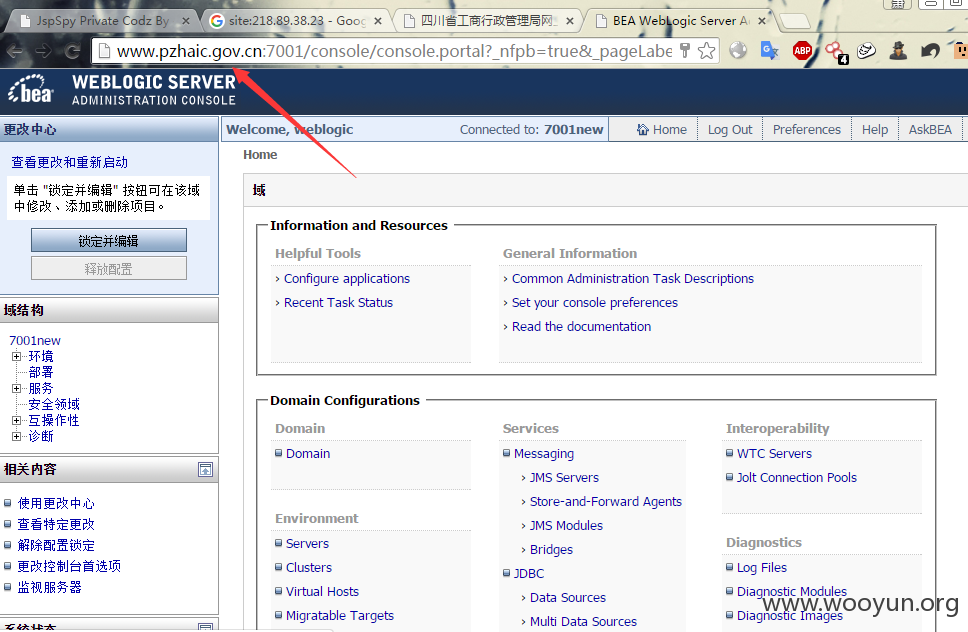The image size is (968, 632).
Task: Select 部署 in the domain tree
Action: [x=41, y=372]
